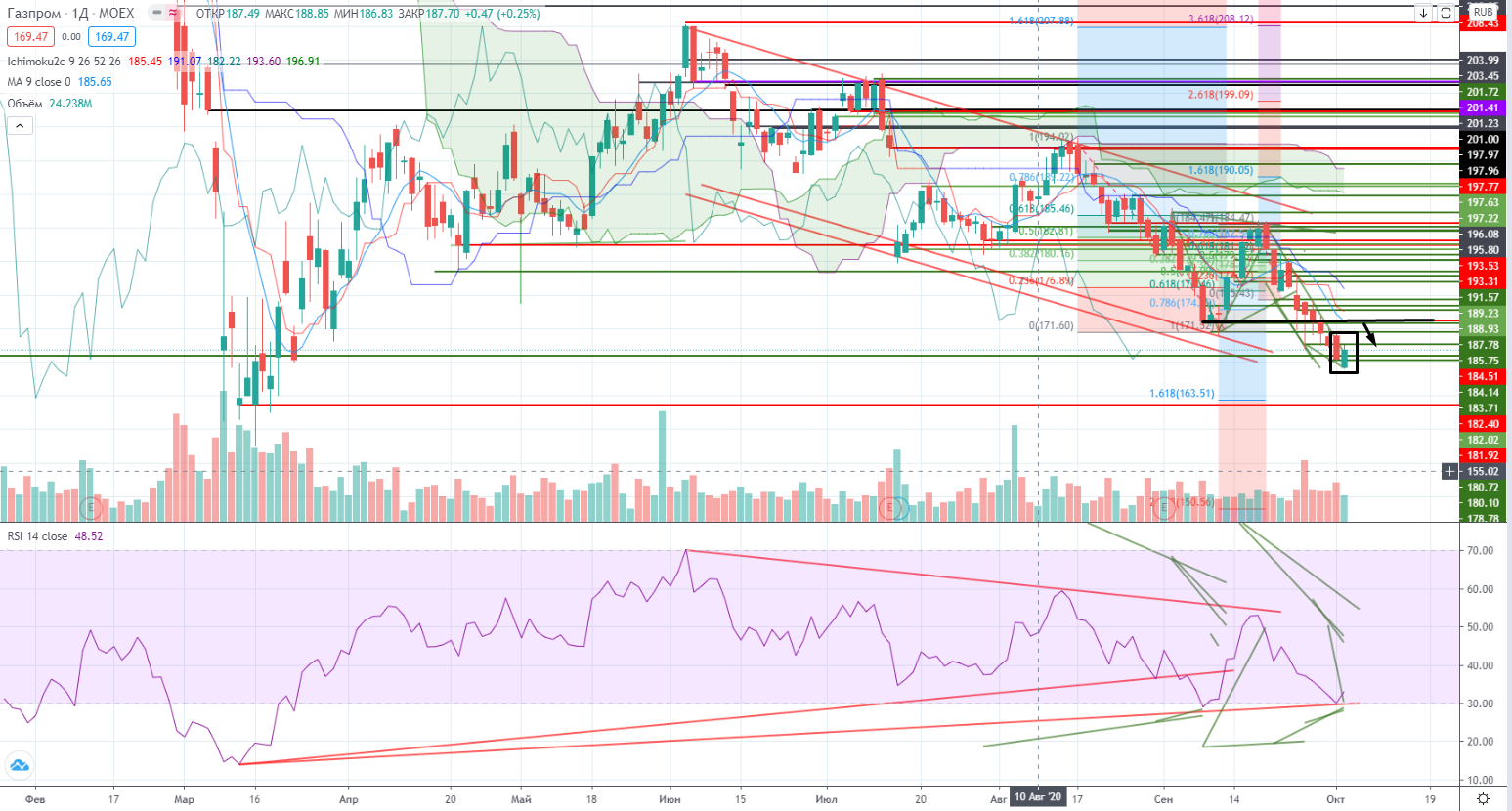Click the МАКС 188.85 high value
1512x811 pixels.
tap(296, 14)
